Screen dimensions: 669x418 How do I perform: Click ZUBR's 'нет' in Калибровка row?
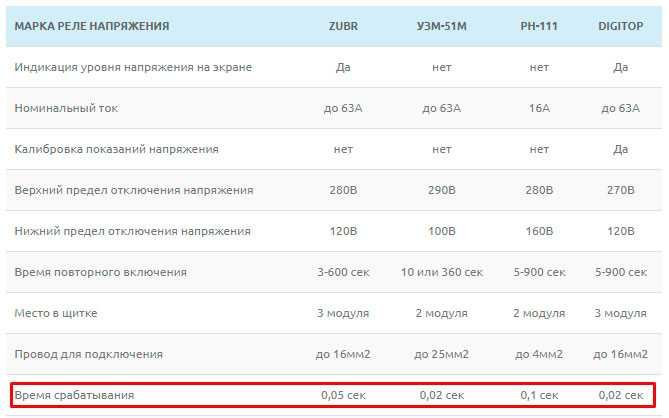tap(343, 149)
